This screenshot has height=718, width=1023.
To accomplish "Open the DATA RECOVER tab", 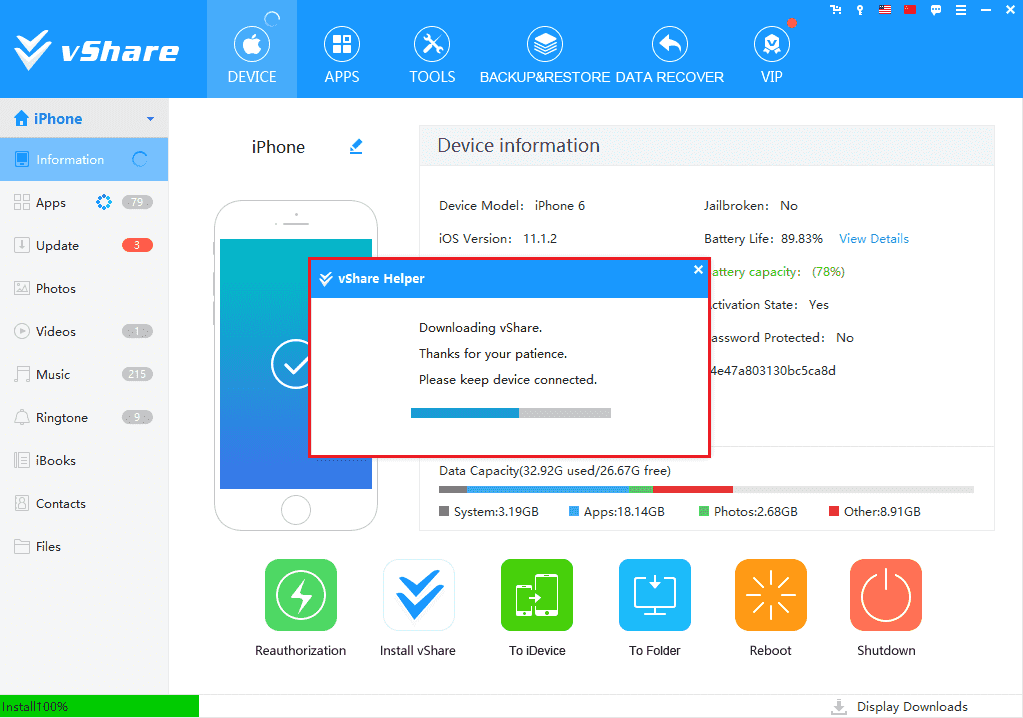I will (x=669, y=55).
